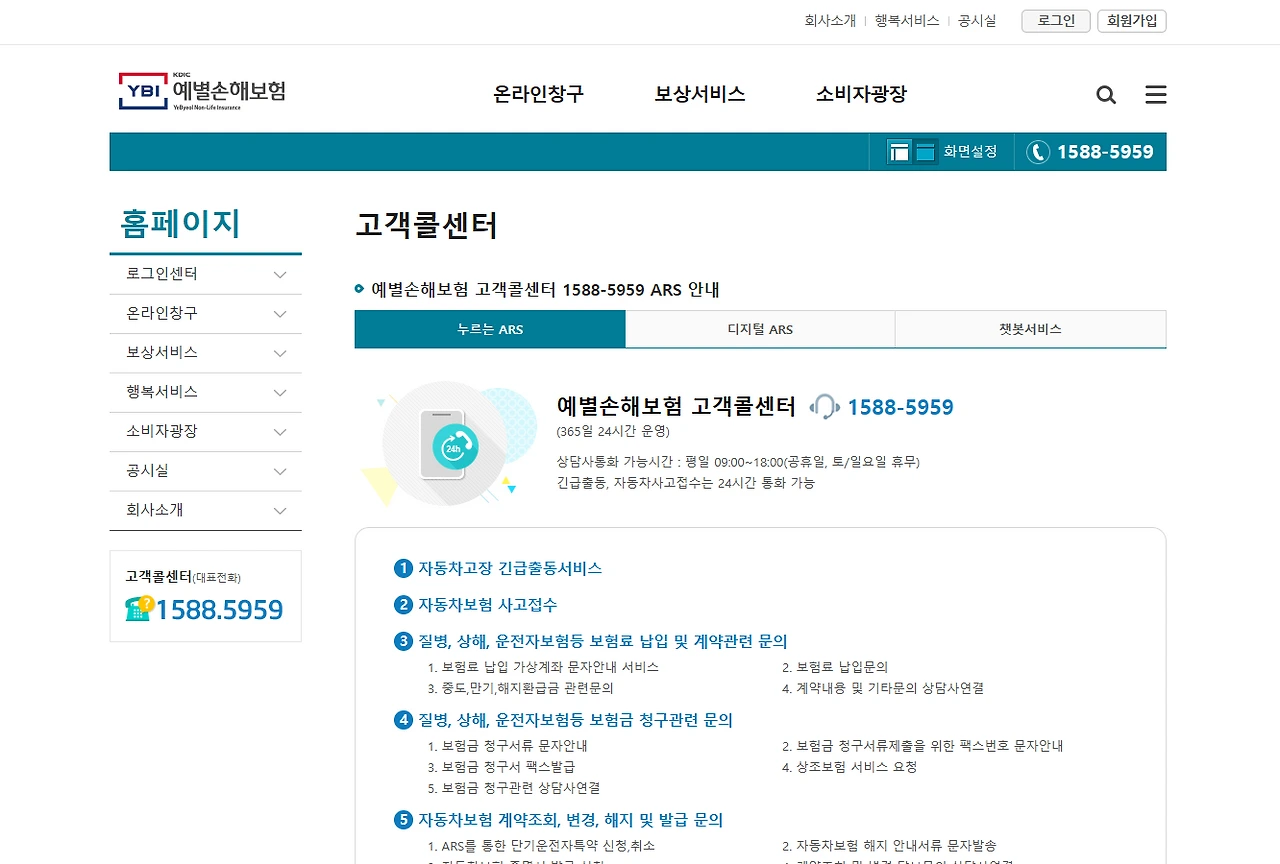
Task: Expand the 보상서비스 sidebar section
Action: tap(206, 353)
